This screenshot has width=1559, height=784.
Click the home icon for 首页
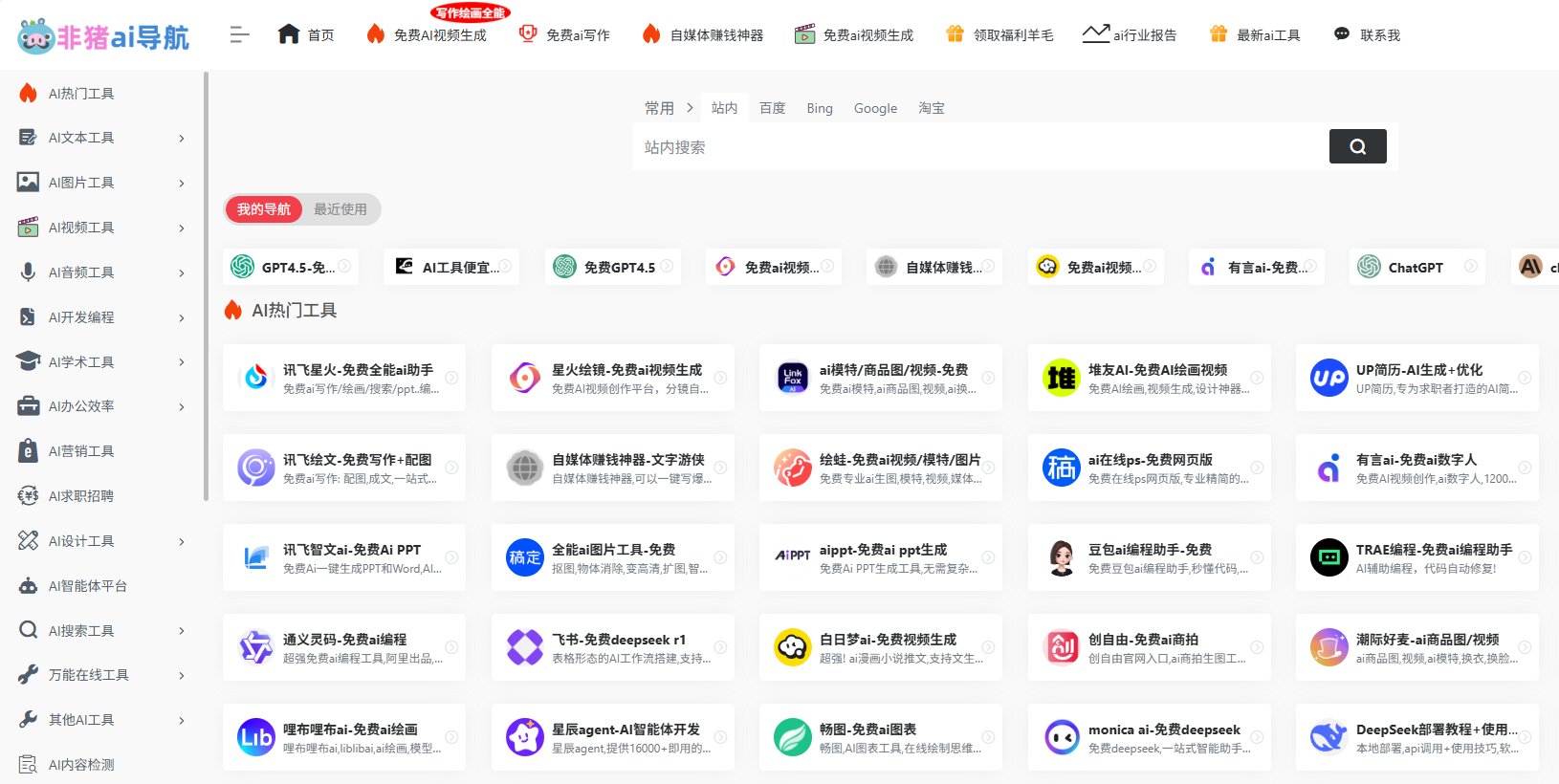(x=289, y=34)
